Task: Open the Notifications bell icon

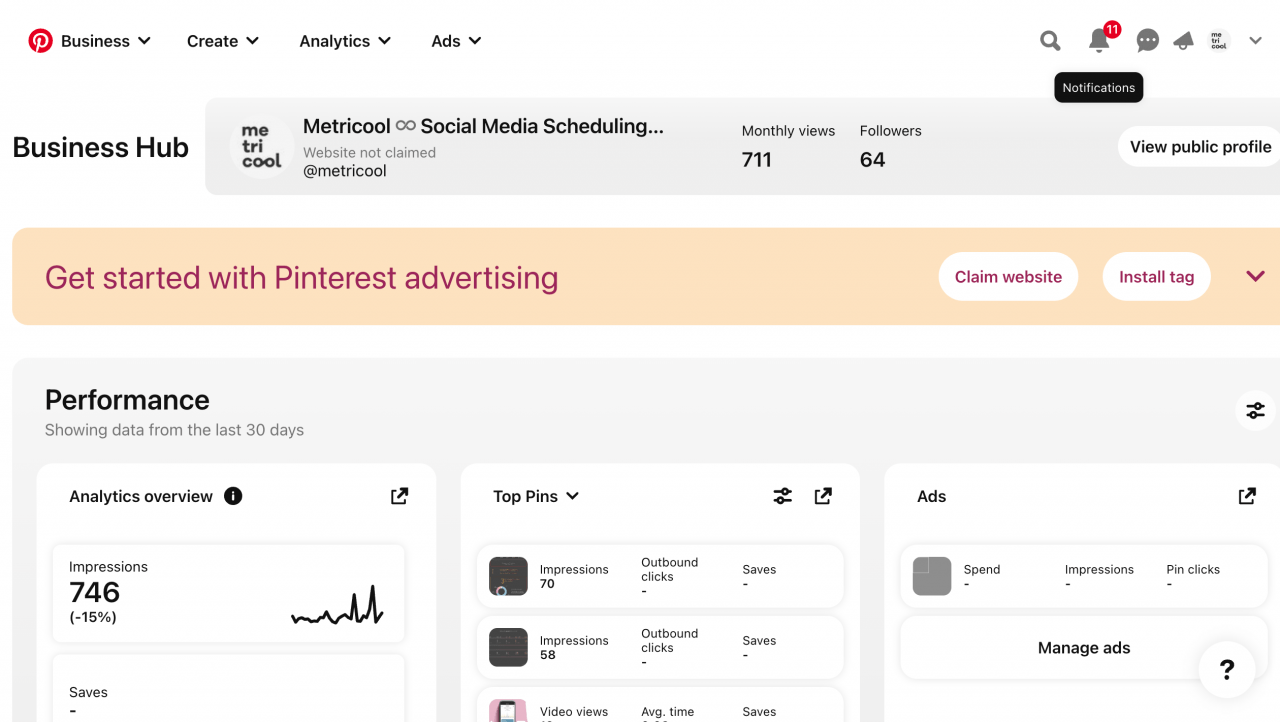Action: (1099, 41)
